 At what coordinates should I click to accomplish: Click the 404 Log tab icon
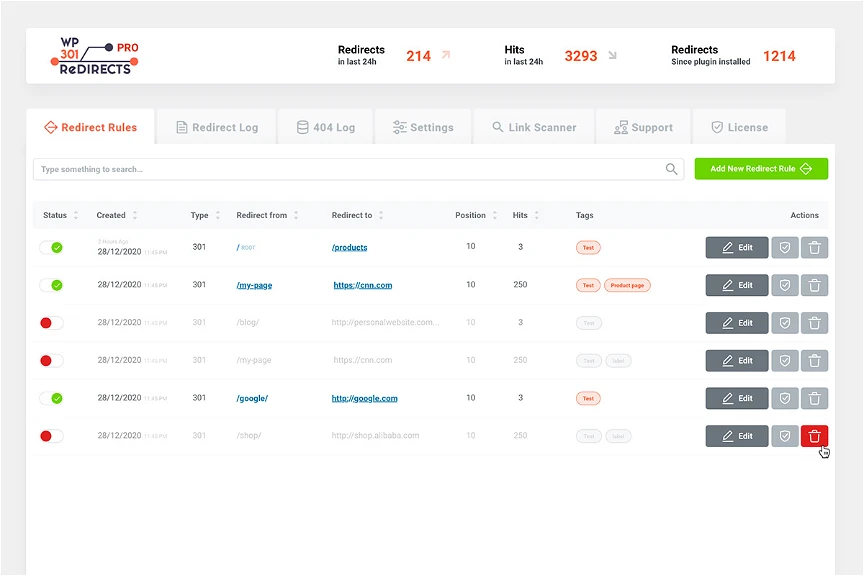pos(301,127)
